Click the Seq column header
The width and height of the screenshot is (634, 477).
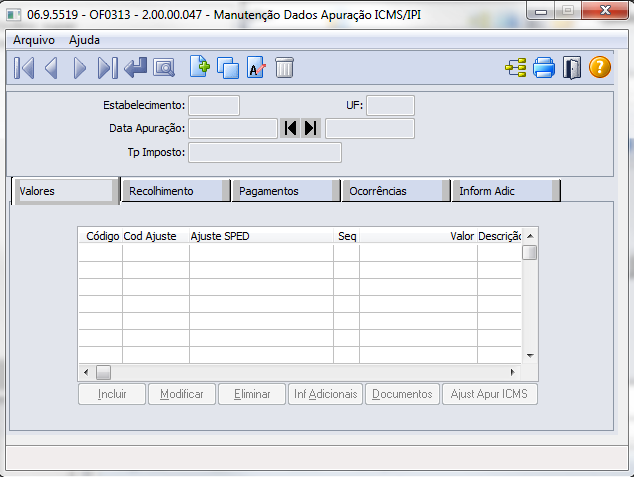tap(347, 236)
